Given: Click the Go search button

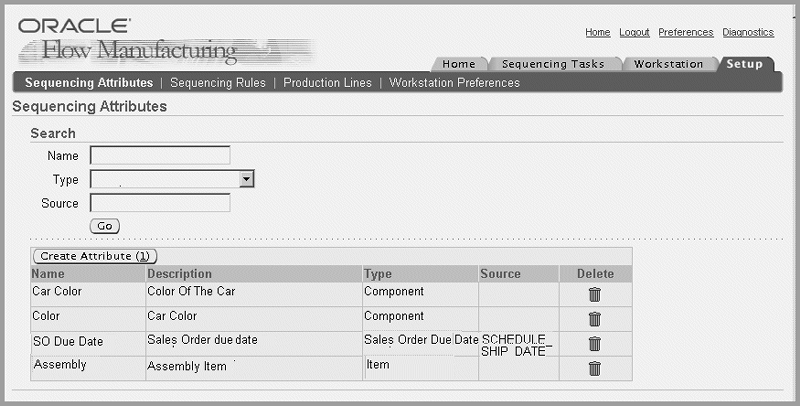Looking at the screenshot, I should (105, 226).
